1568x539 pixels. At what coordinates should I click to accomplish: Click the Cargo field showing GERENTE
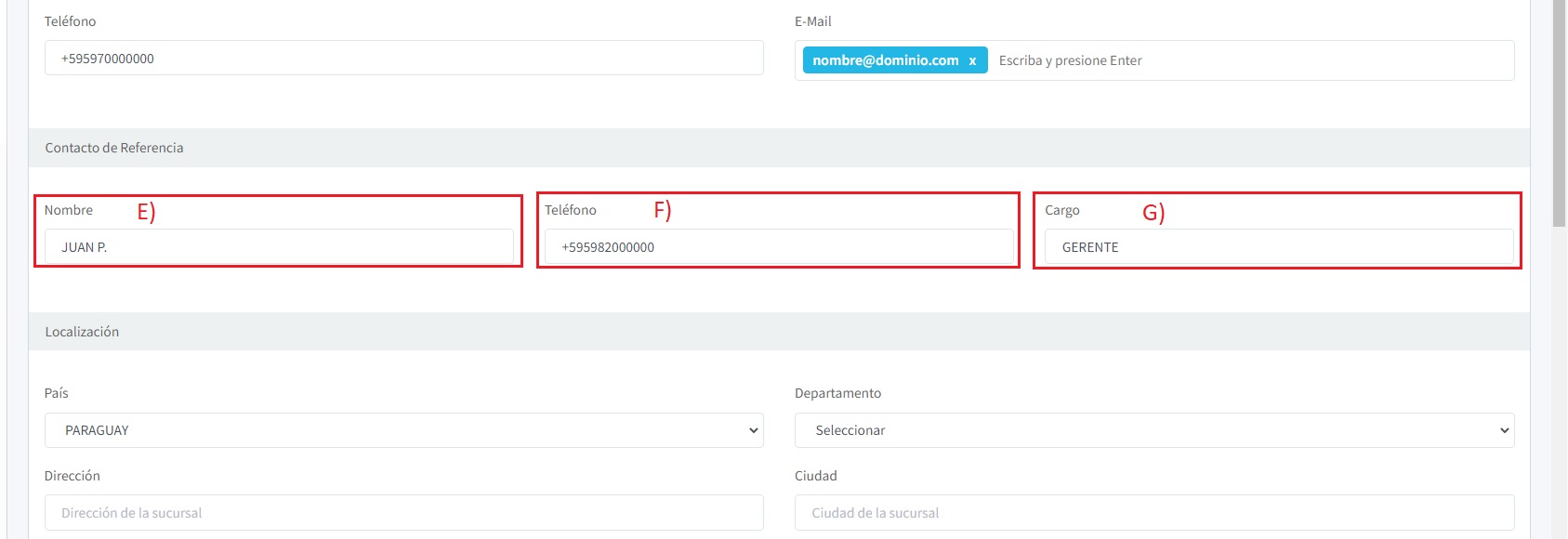[x=1278, y=247]
